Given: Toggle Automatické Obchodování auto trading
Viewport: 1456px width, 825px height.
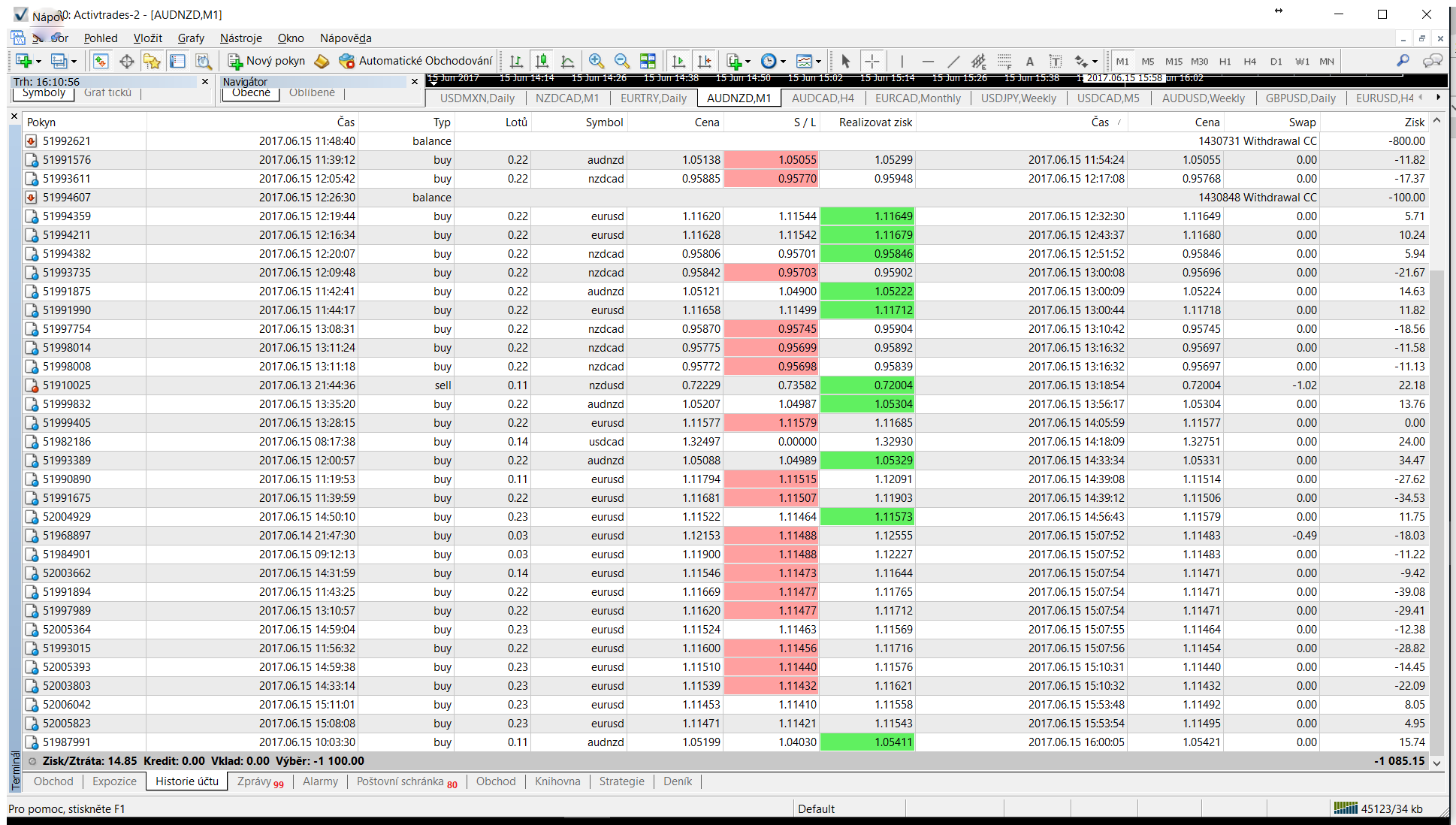Looking at the screenshot, I should click(415, 61).
